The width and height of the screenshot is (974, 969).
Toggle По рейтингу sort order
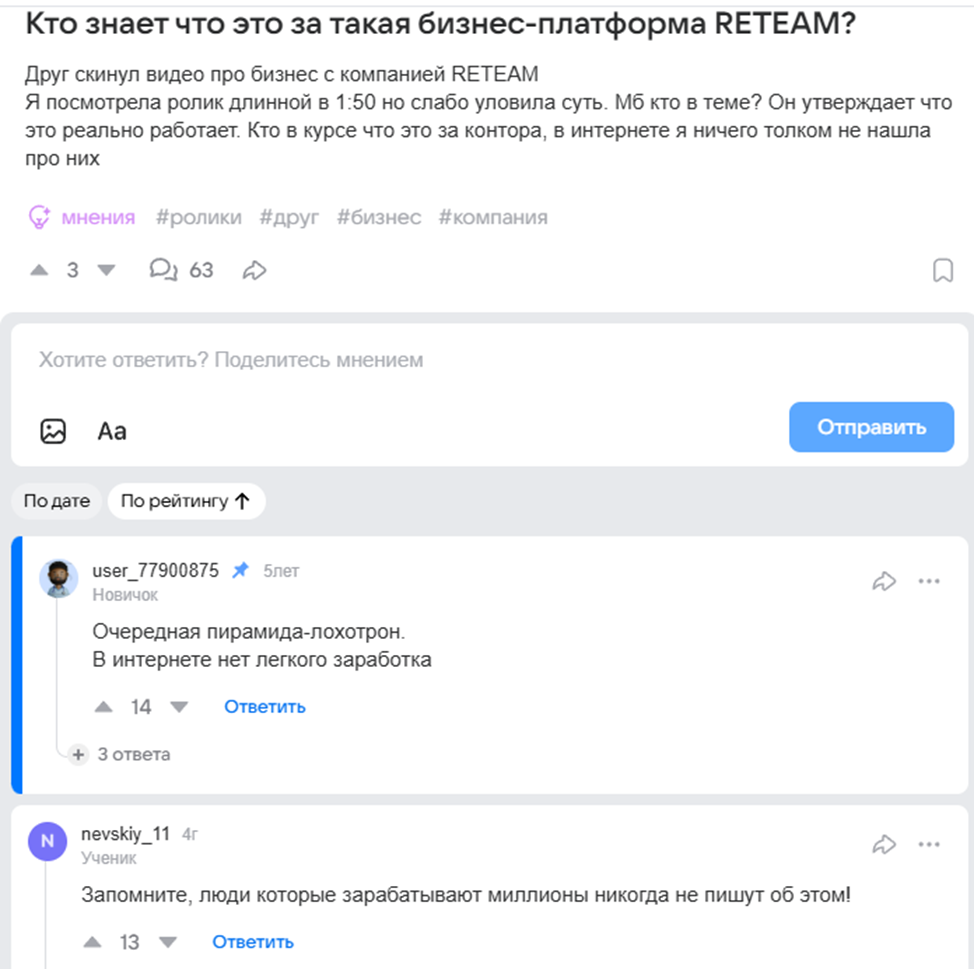[x=186, y=502]
